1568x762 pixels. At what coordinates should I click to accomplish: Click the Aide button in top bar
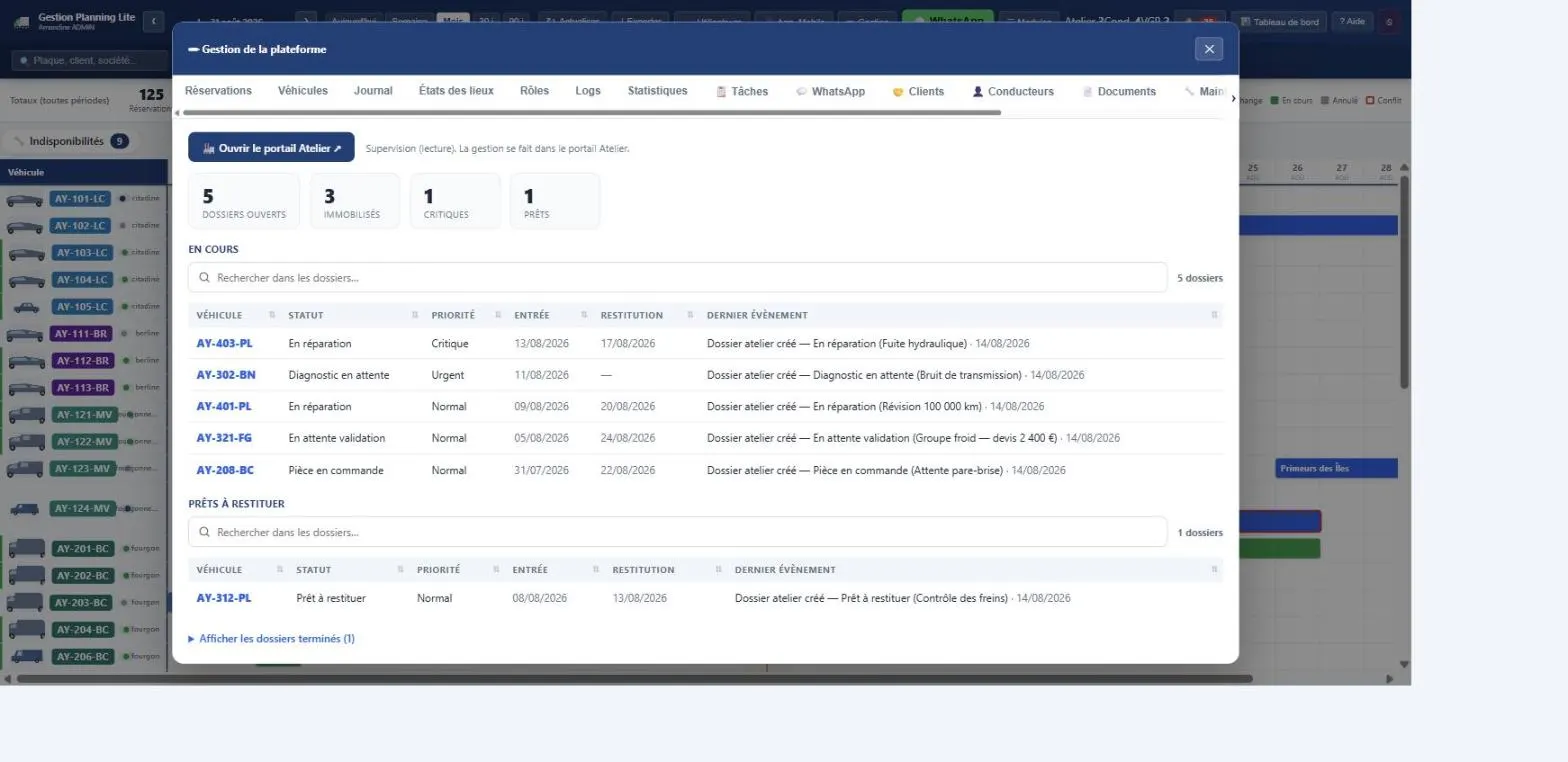tap(1351, 22)
